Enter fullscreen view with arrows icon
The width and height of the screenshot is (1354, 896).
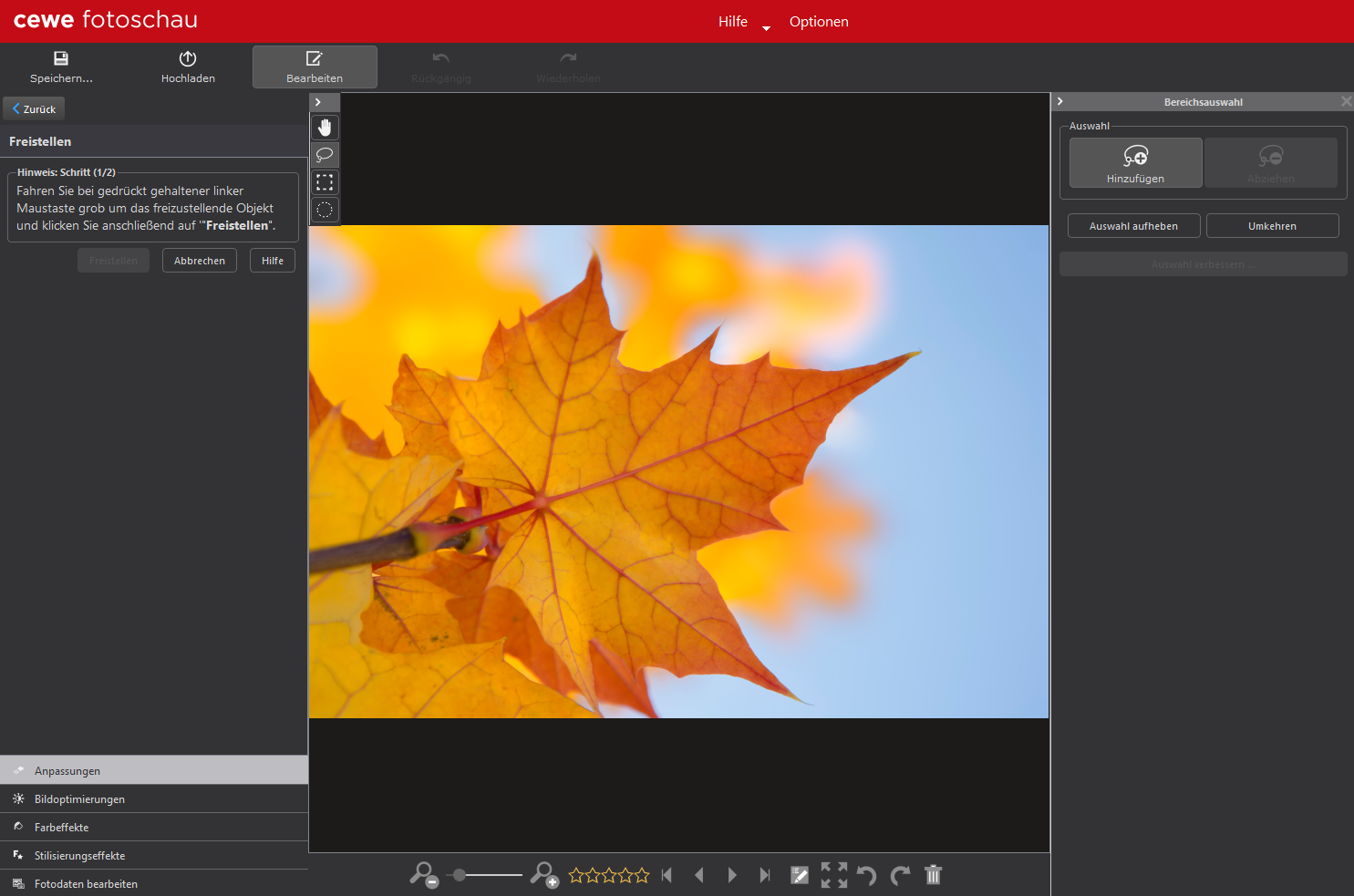point(833,875)
